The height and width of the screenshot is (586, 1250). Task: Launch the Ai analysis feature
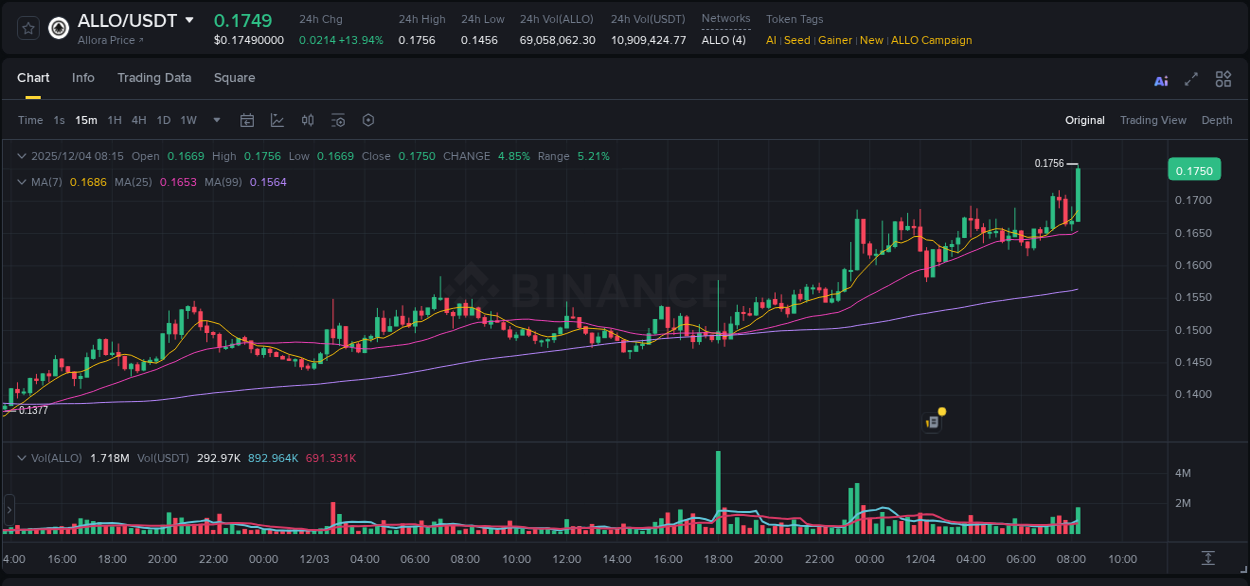(x=1161, y=78)
